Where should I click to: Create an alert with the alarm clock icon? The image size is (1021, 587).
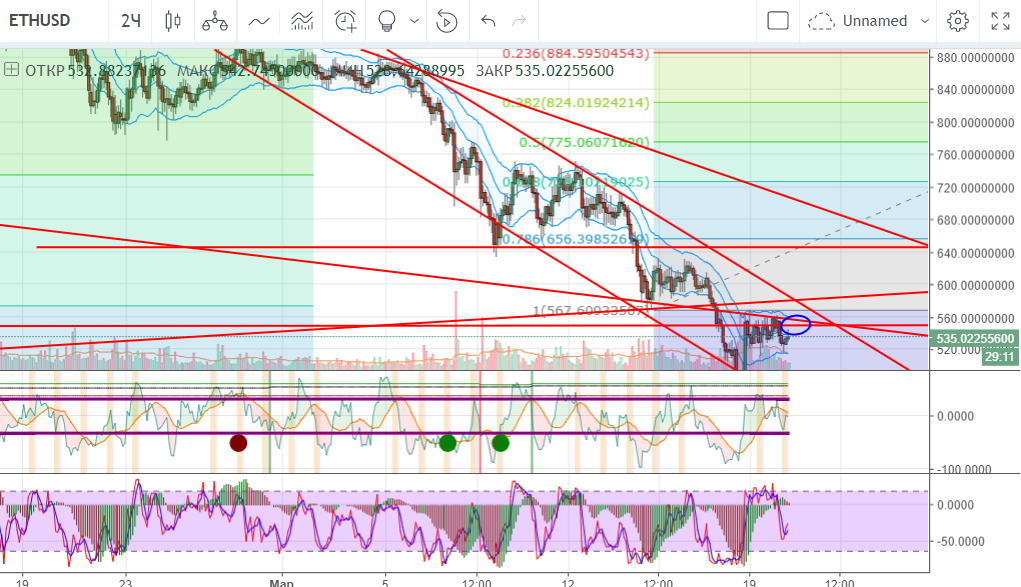click(346, 20)
